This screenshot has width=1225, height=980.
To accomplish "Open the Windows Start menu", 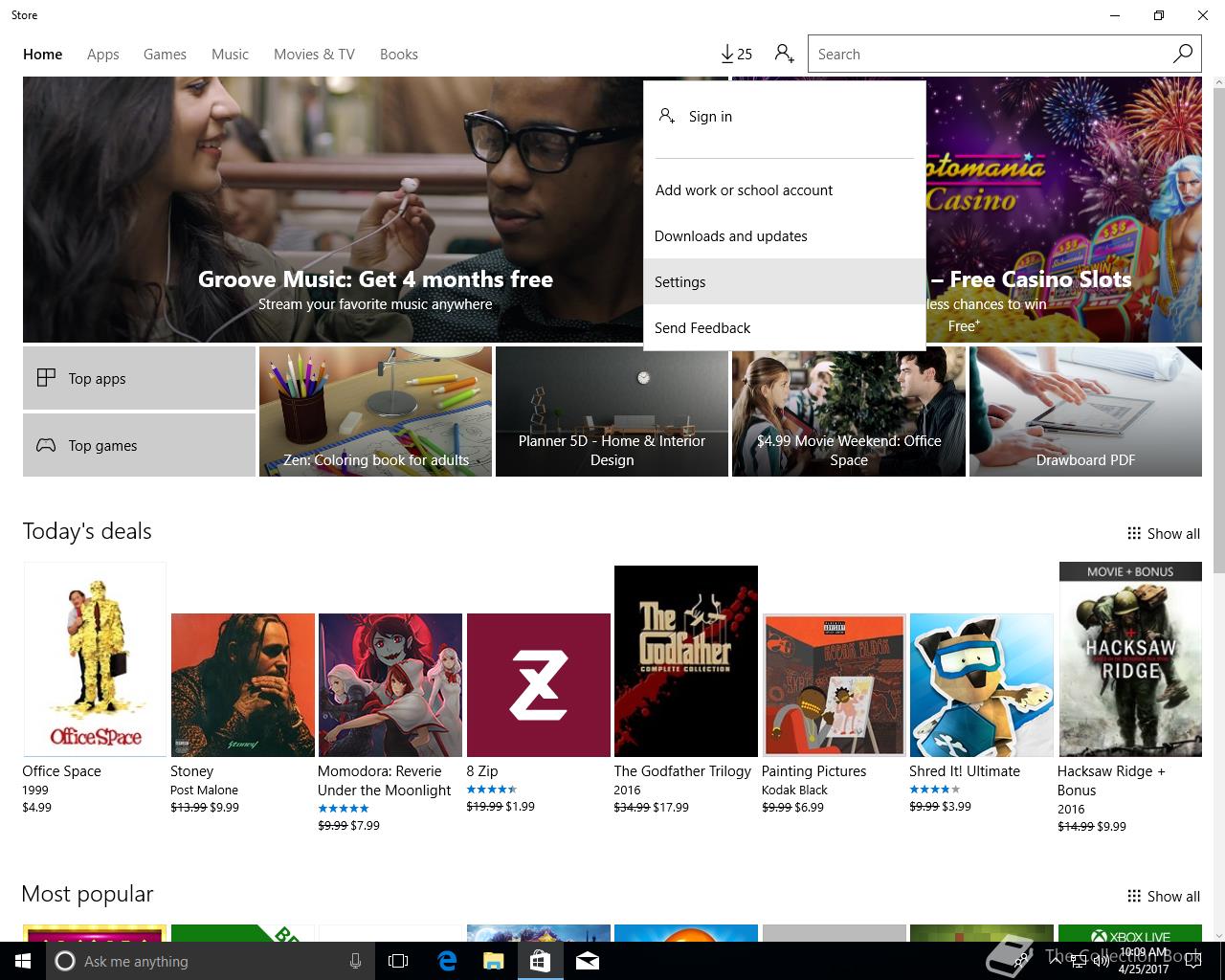I will coord(23,961).
